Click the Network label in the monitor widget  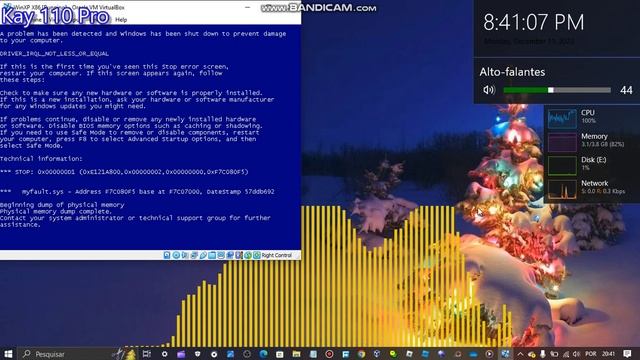point(595,183)
